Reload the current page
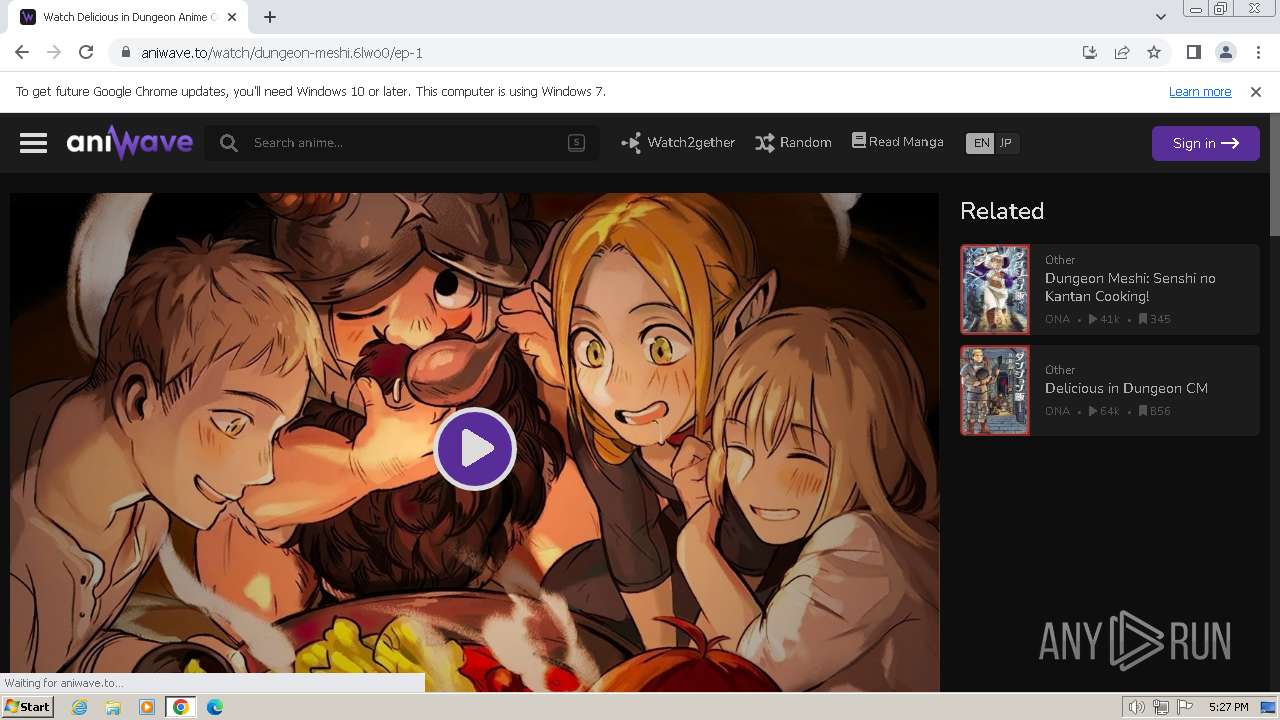The height and width of the screenshot is (720, 1280). tap(86, 52)
